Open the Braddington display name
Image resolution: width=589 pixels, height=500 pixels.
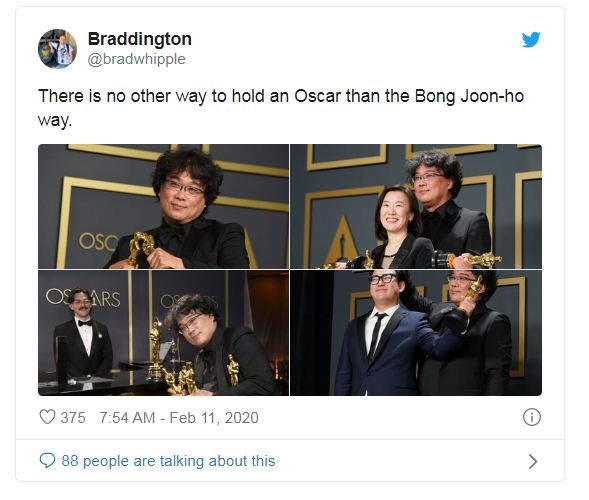point(140,39)
